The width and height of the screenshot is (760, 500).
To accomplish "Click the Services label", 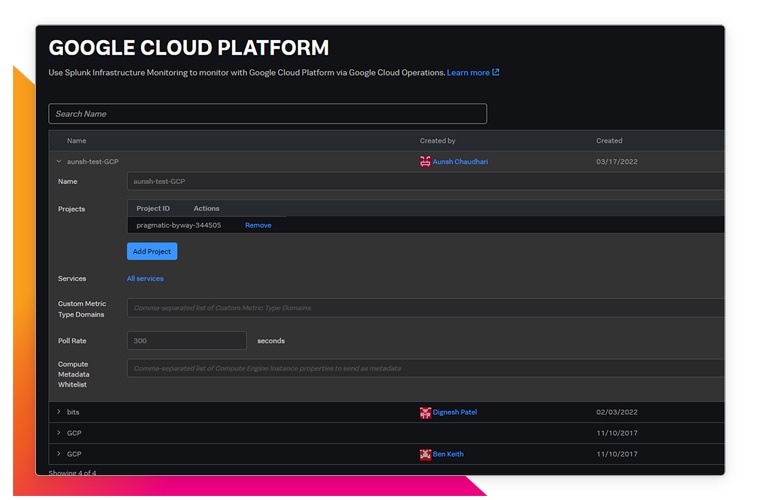I will pyautogui.click(x=72, y=279).
